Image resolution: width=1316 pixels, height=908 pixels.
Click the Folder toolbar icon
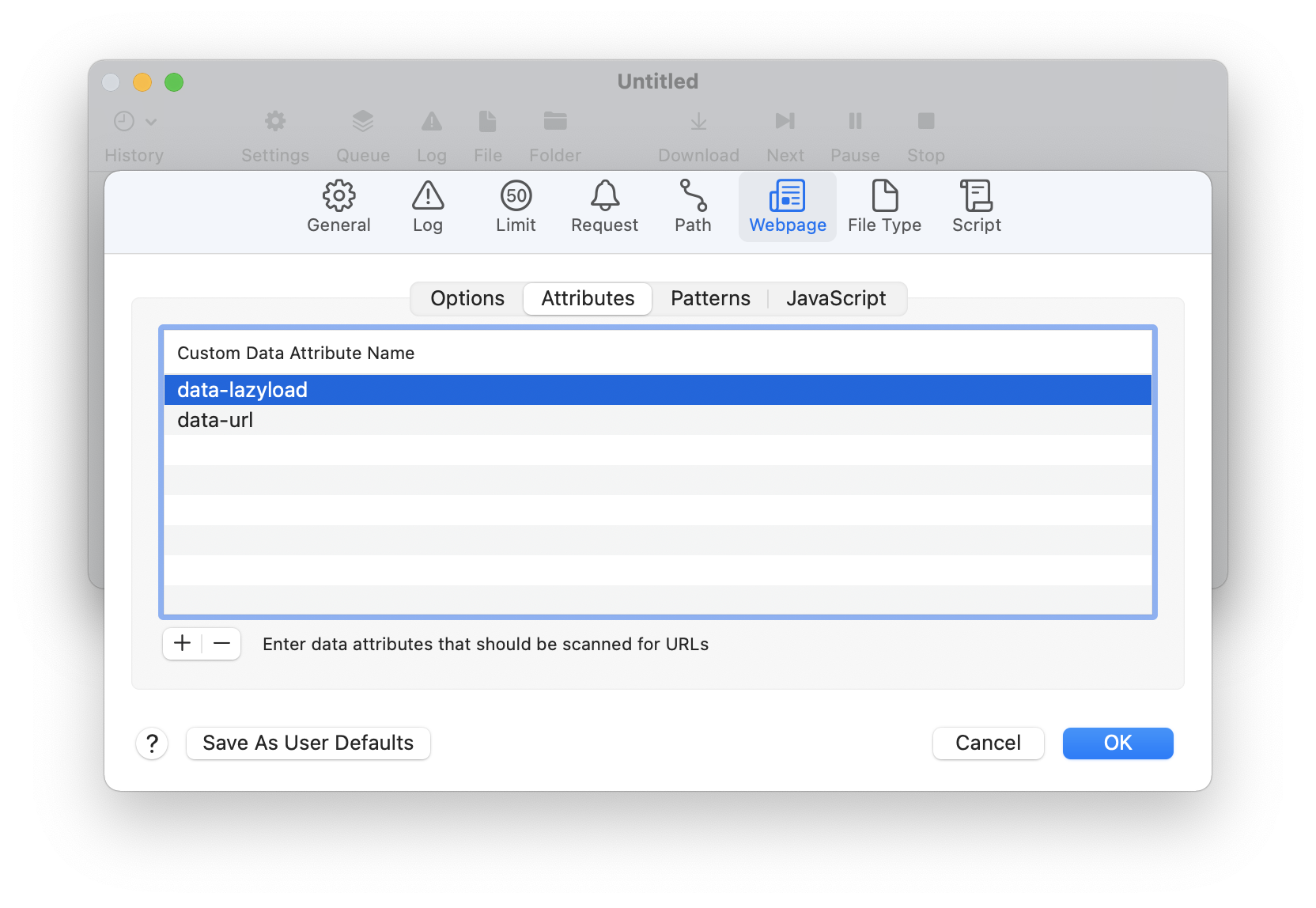tap(554, 134)
